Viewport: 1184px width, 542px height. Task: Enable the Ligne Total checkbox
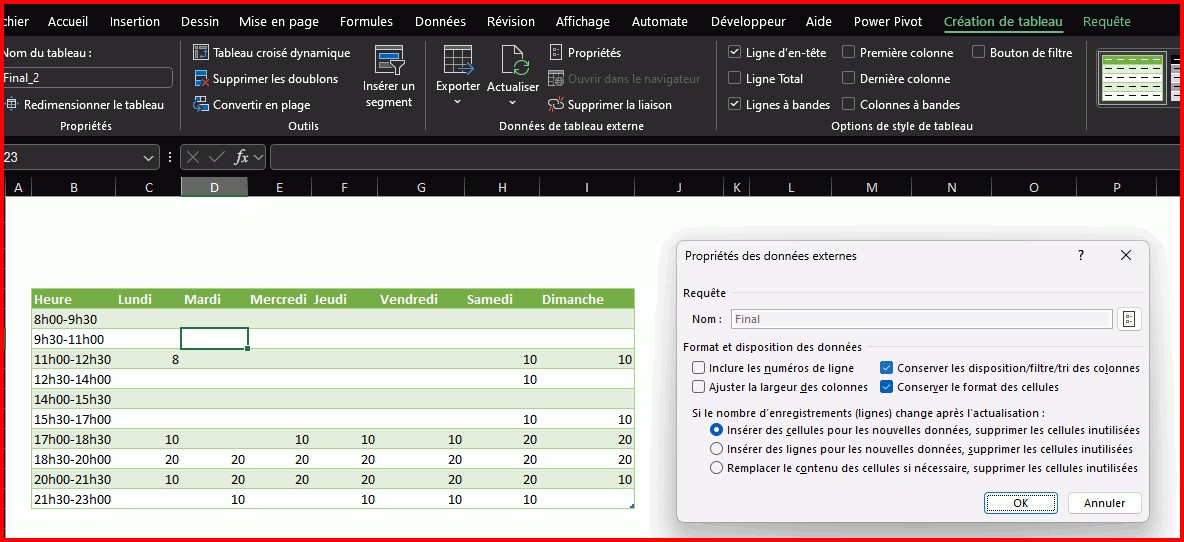point(735,79)
